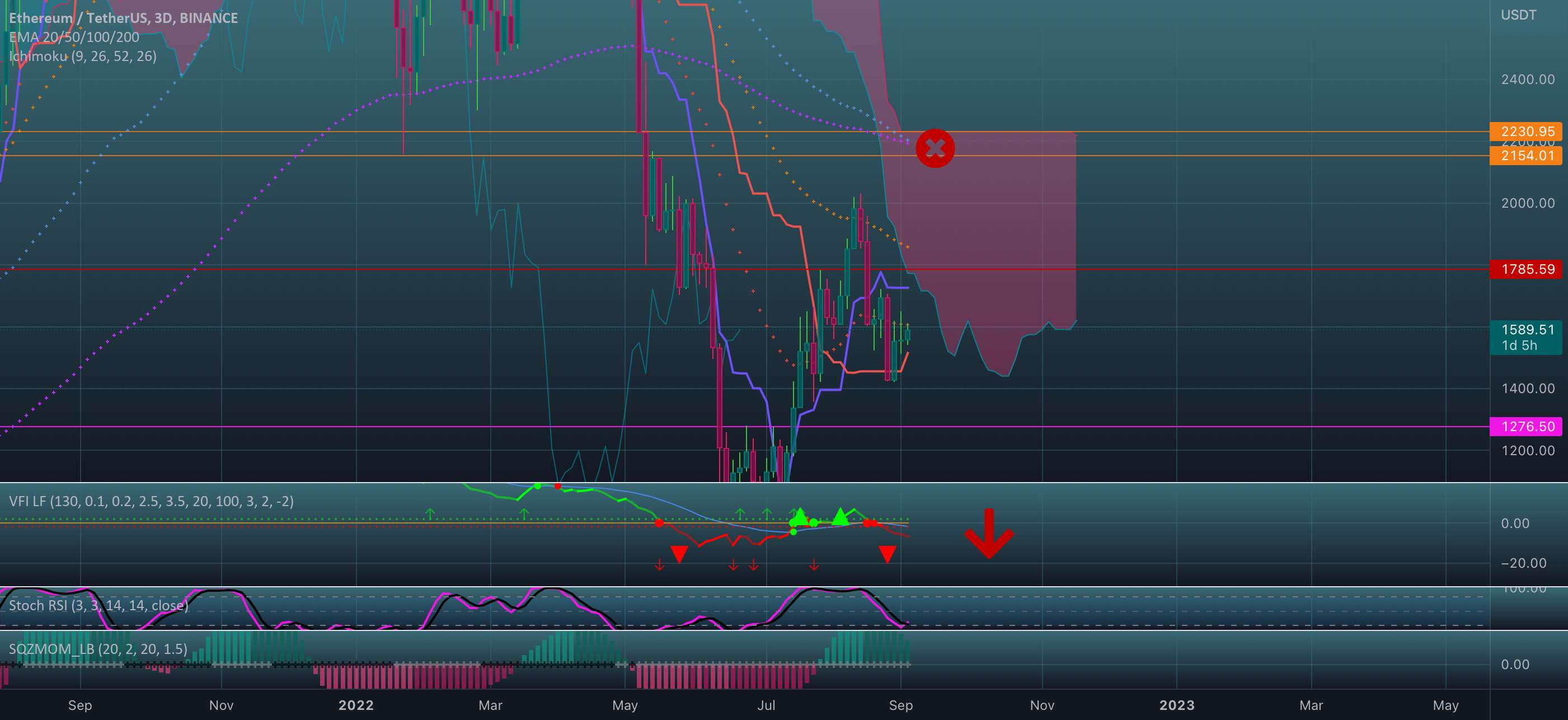Click the 1400.00 price axis value

(1528, 389)
